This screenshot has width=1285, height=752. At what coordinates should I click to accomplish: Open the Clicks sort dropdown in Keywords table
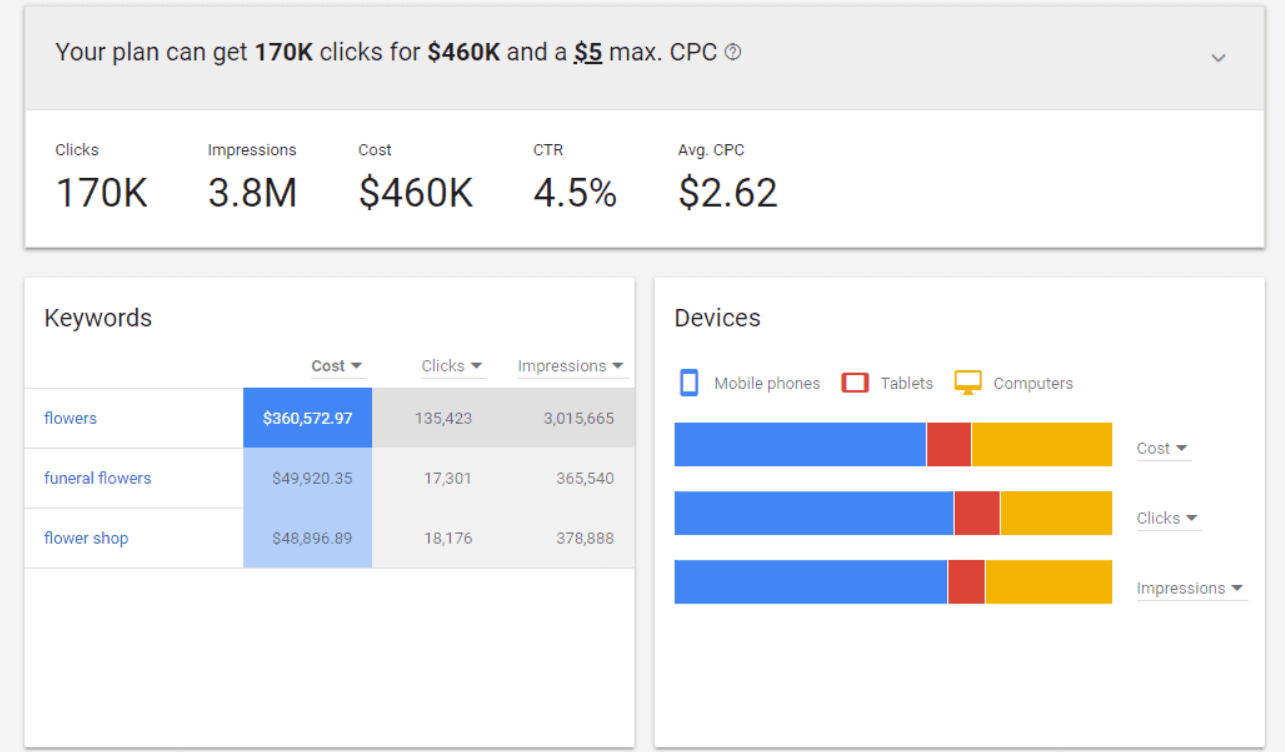[452, 366]
